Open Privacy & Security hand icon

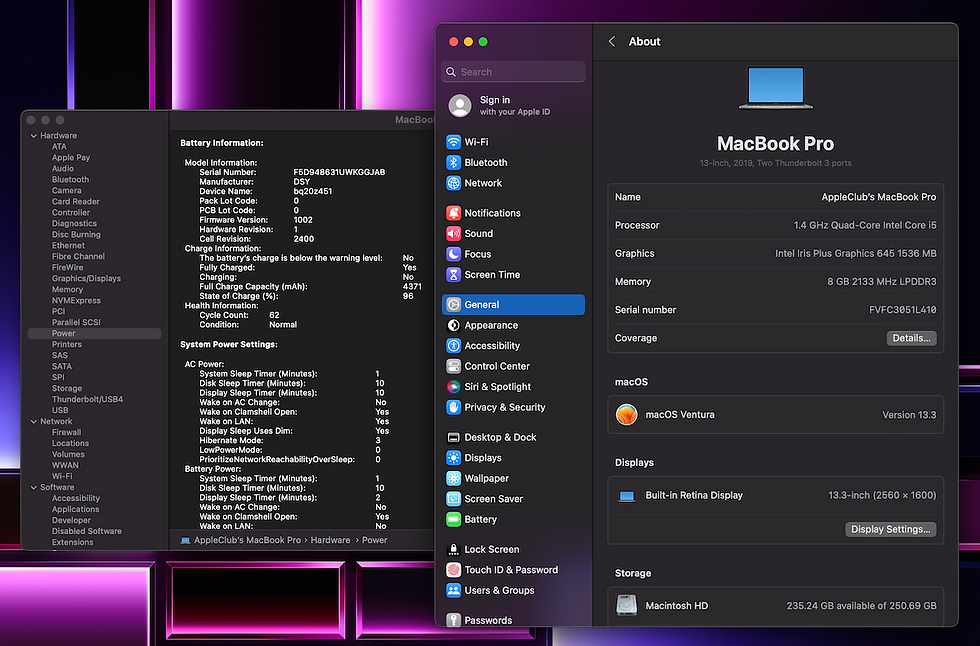click(x=453, y=407)
